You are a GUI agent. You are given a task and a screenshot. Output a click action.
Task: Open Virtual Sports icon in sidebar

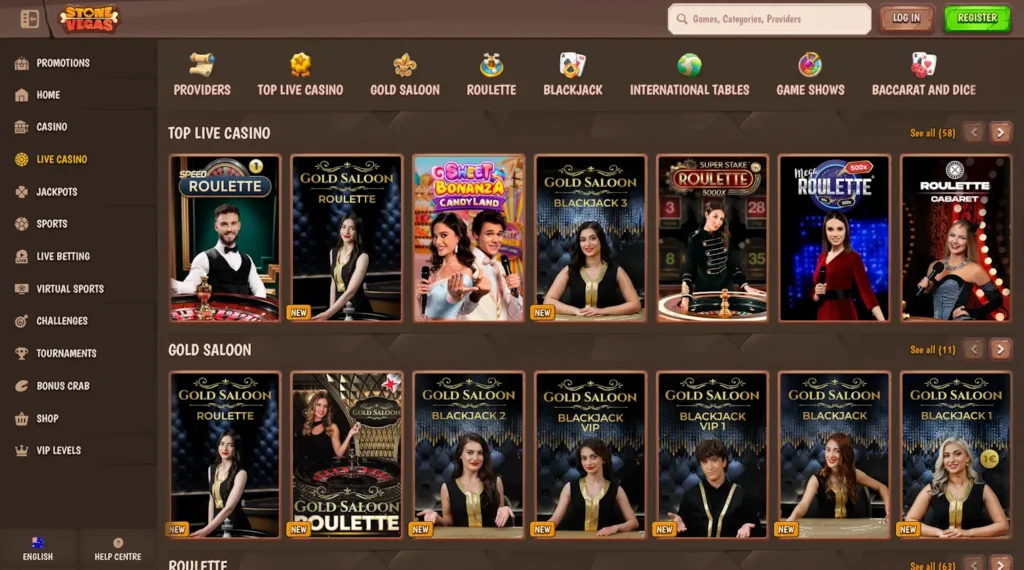tap(22, 289)
